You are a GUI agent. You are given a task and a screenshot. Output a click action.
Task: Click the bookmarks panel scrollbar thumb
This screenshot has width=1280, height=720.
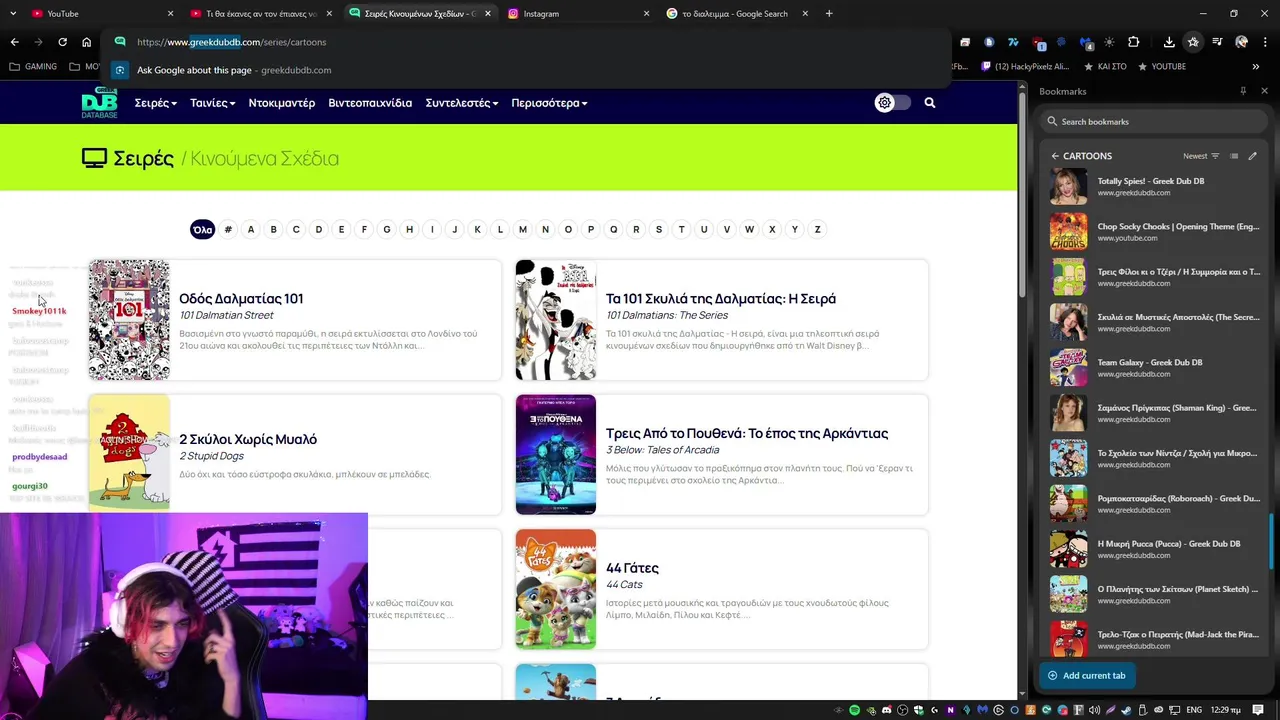[x=1273, y=541]
